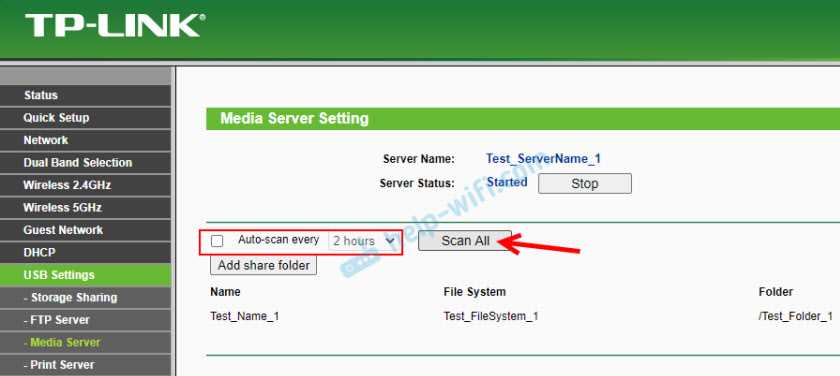Viewport: 840px width, 376px height.
Task: Select the USB Settings menu
Action: click(86, 275)
